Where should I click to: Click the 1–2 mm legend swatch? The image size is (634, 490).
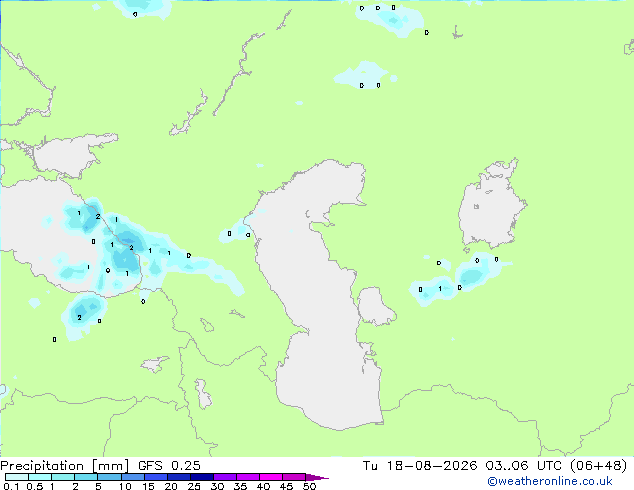63,477
